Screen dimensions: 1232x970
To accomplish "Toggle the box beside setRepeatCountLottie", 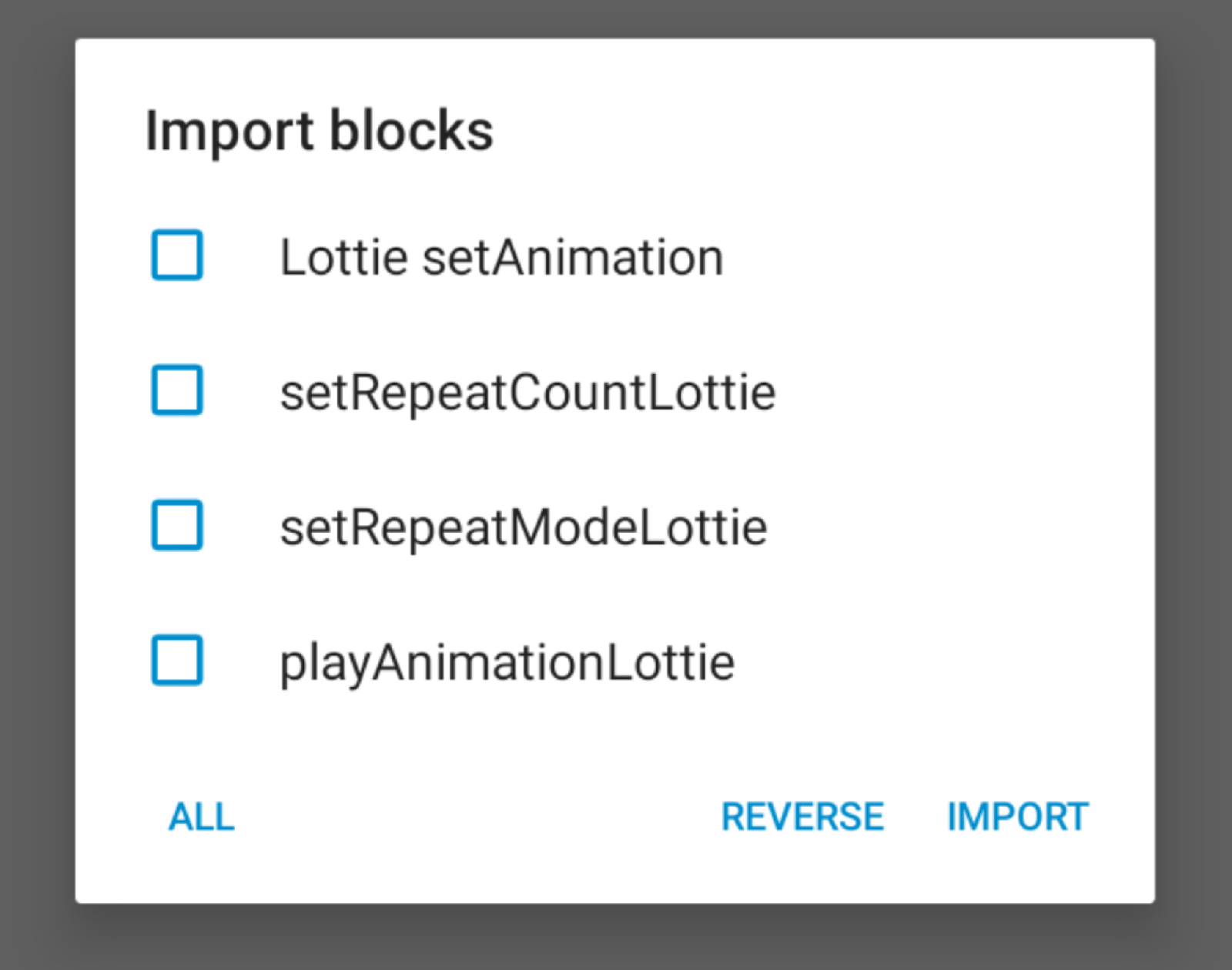I will 177,390.
